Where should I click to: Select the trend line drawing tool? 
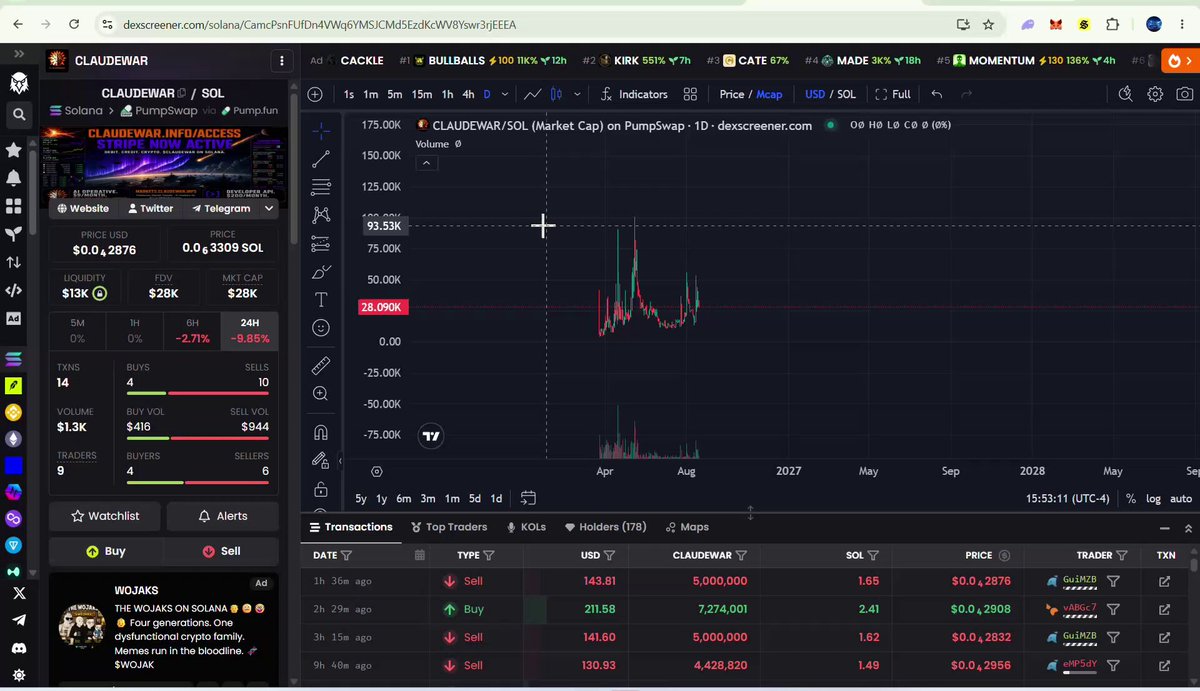tap(321, 159)
